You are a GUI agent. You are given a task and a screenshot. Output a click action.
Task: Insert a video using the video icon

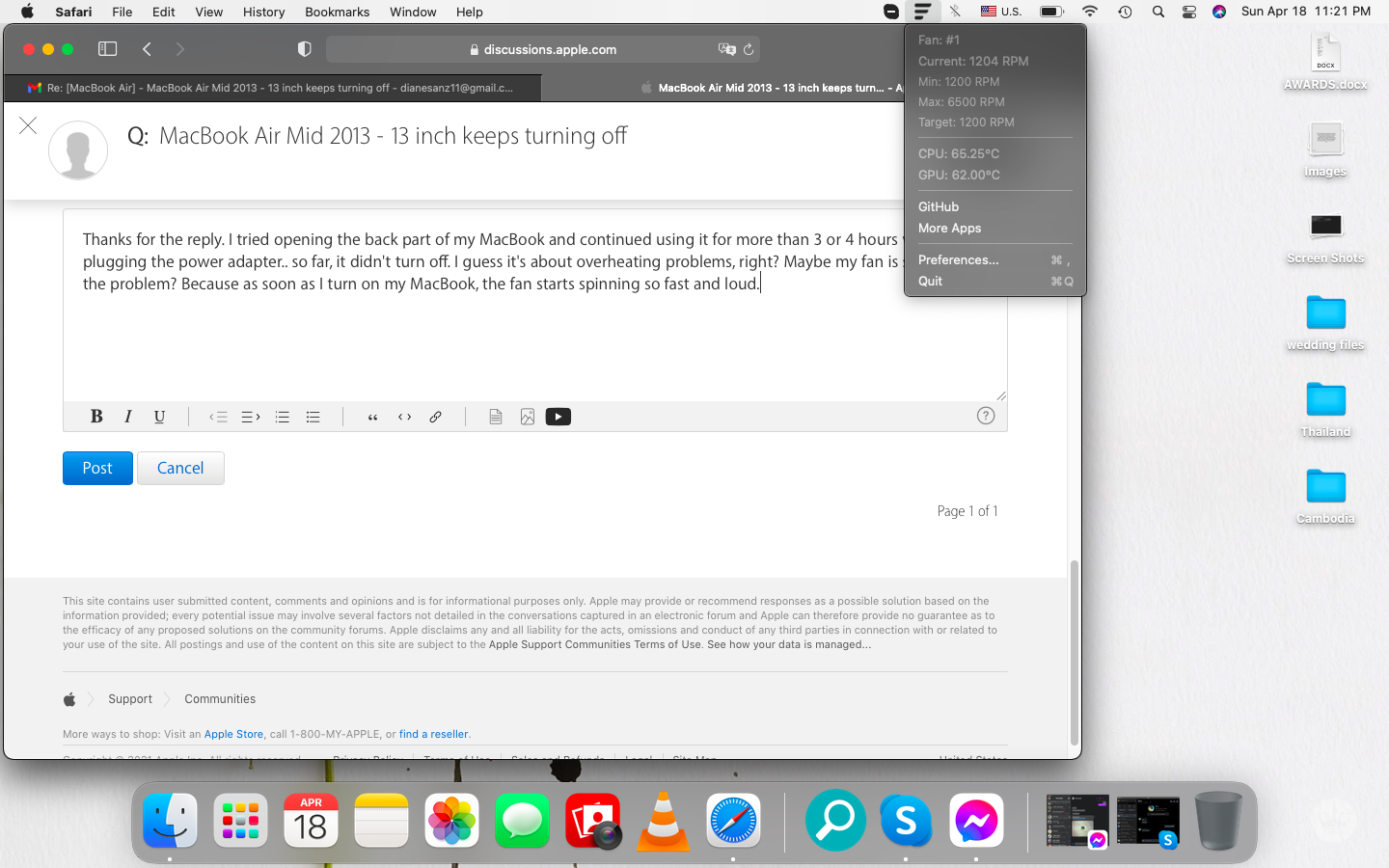558,417
